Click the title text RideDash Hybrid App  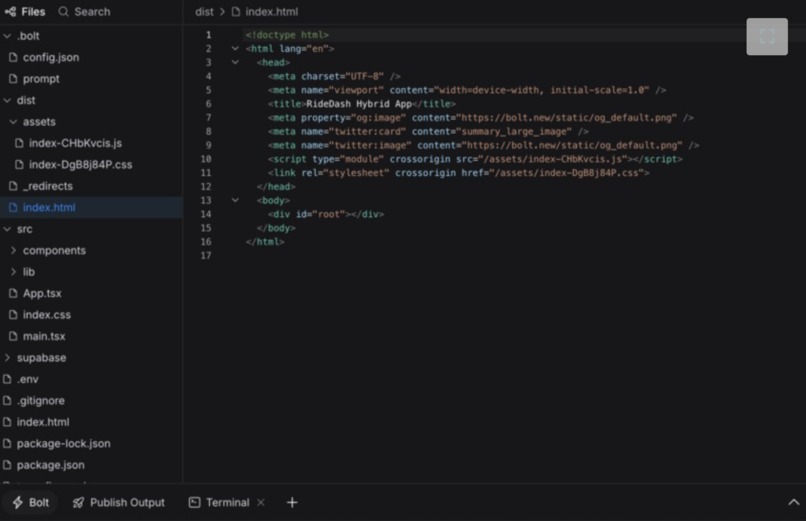tap(359, 104)
